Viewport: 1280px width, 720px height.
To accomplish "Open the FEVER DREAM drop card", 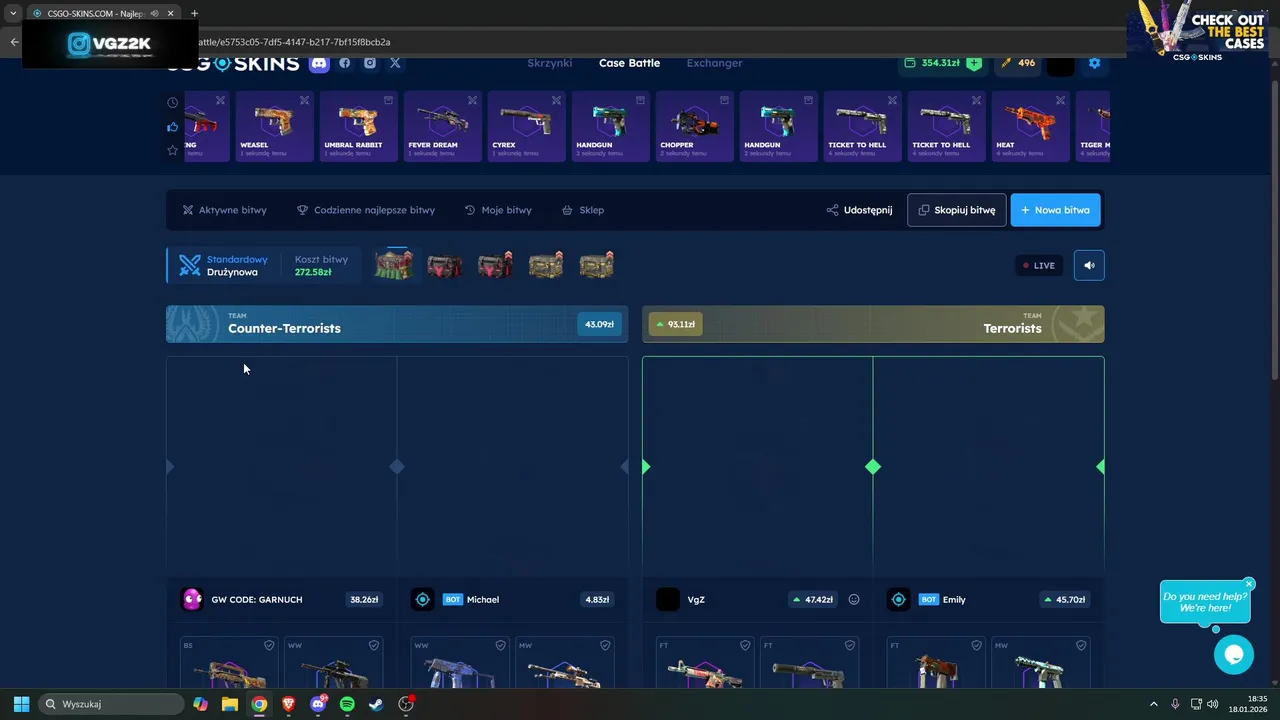I will 442,127.
